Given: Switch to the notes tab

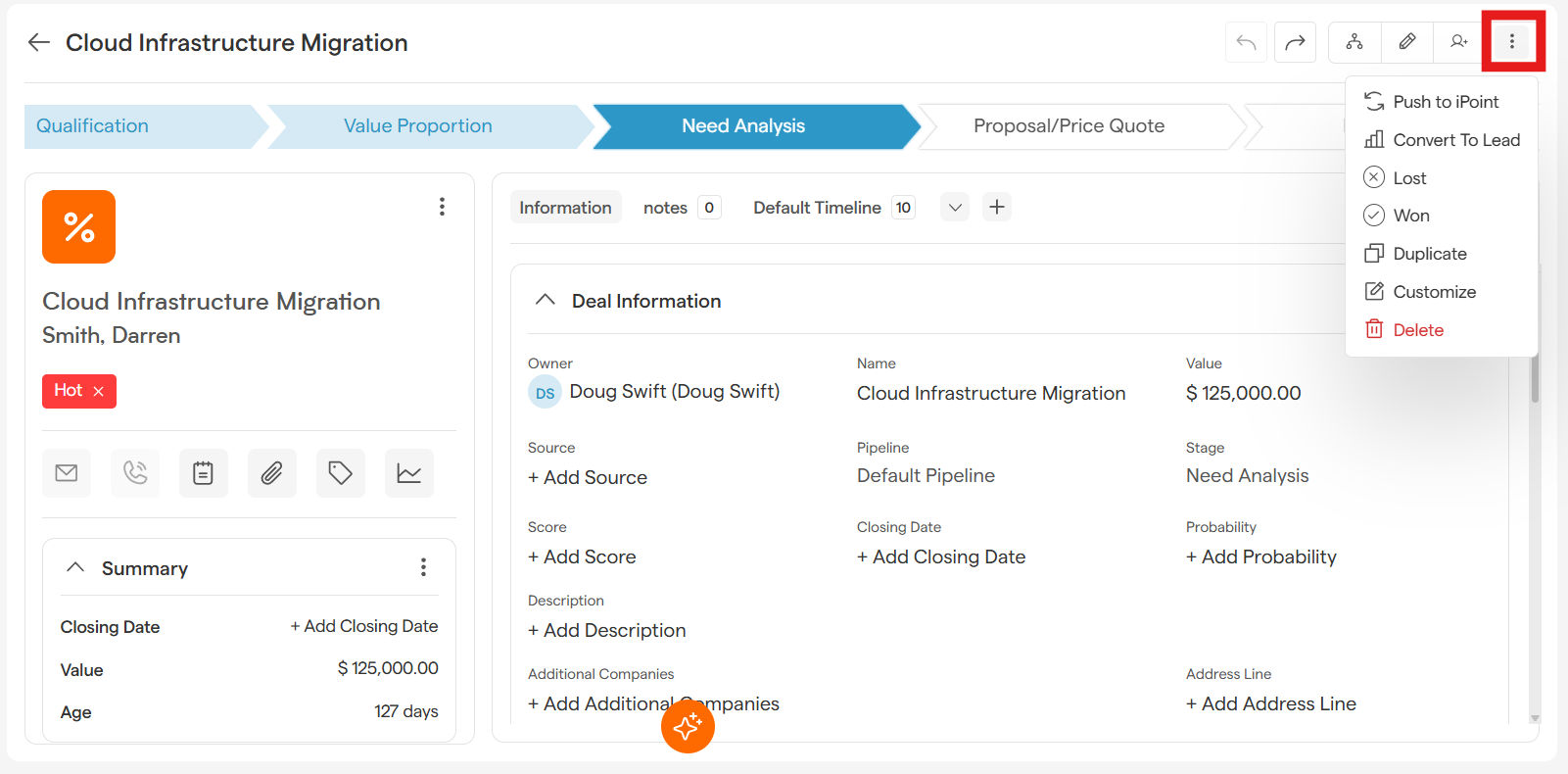Looking at the screenshot, I should [665, 208].
